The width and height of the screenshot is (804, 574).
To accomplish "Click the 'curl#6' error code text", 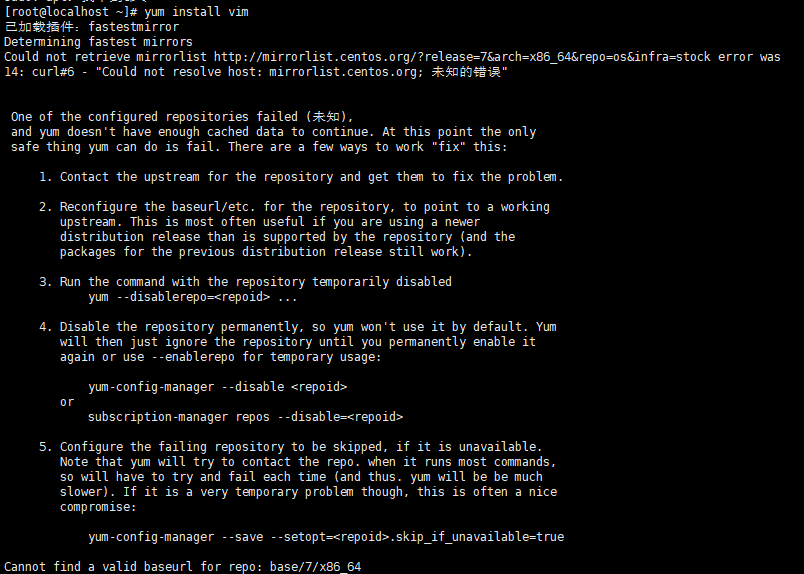I will 53,72.
